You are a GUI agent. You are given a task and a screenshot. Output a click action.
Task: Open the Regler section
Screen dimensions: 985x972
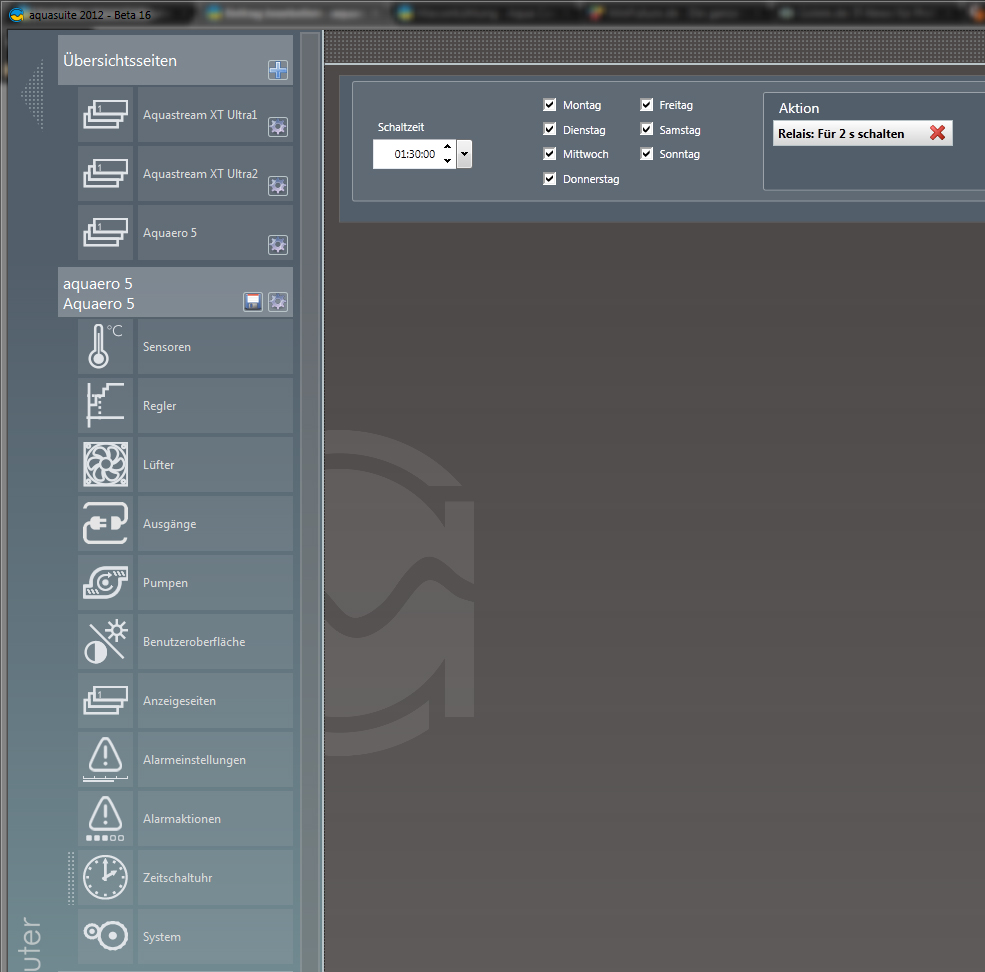click(x=215, y=405)
